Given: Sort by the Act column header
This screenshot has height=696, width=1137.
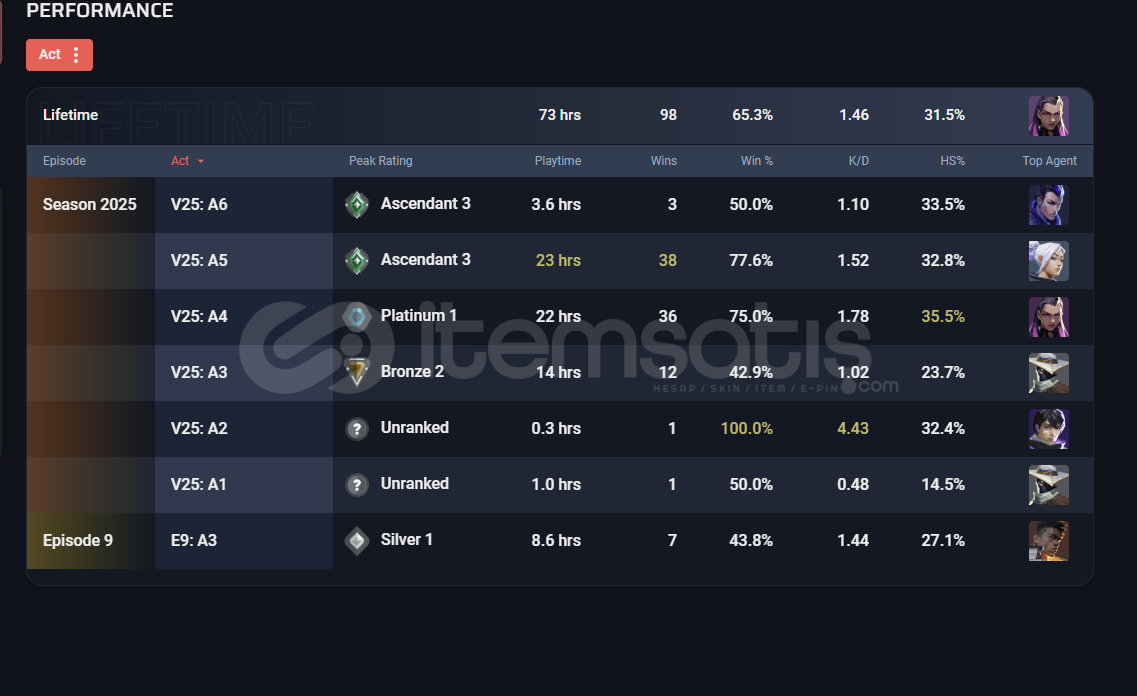Looking at the screenshot, I should (180, 161).
